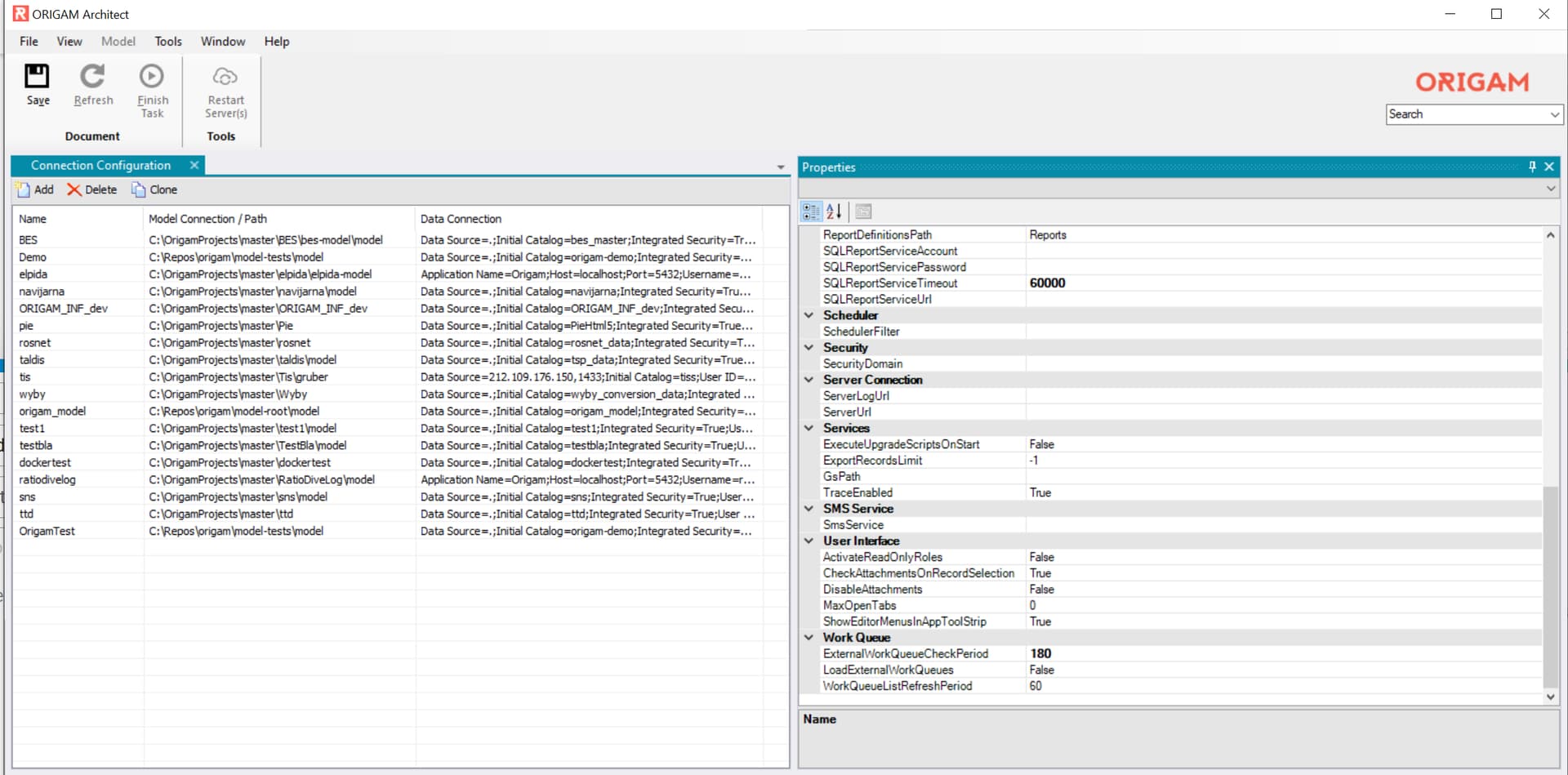
Task: Select the rosnet connection row
Action: pos(388,343)
